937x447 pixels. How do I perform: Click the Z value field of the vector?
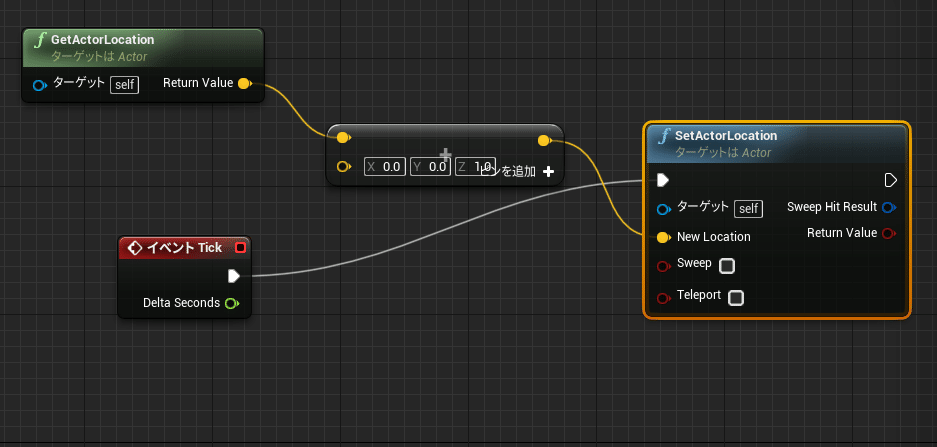476,167
